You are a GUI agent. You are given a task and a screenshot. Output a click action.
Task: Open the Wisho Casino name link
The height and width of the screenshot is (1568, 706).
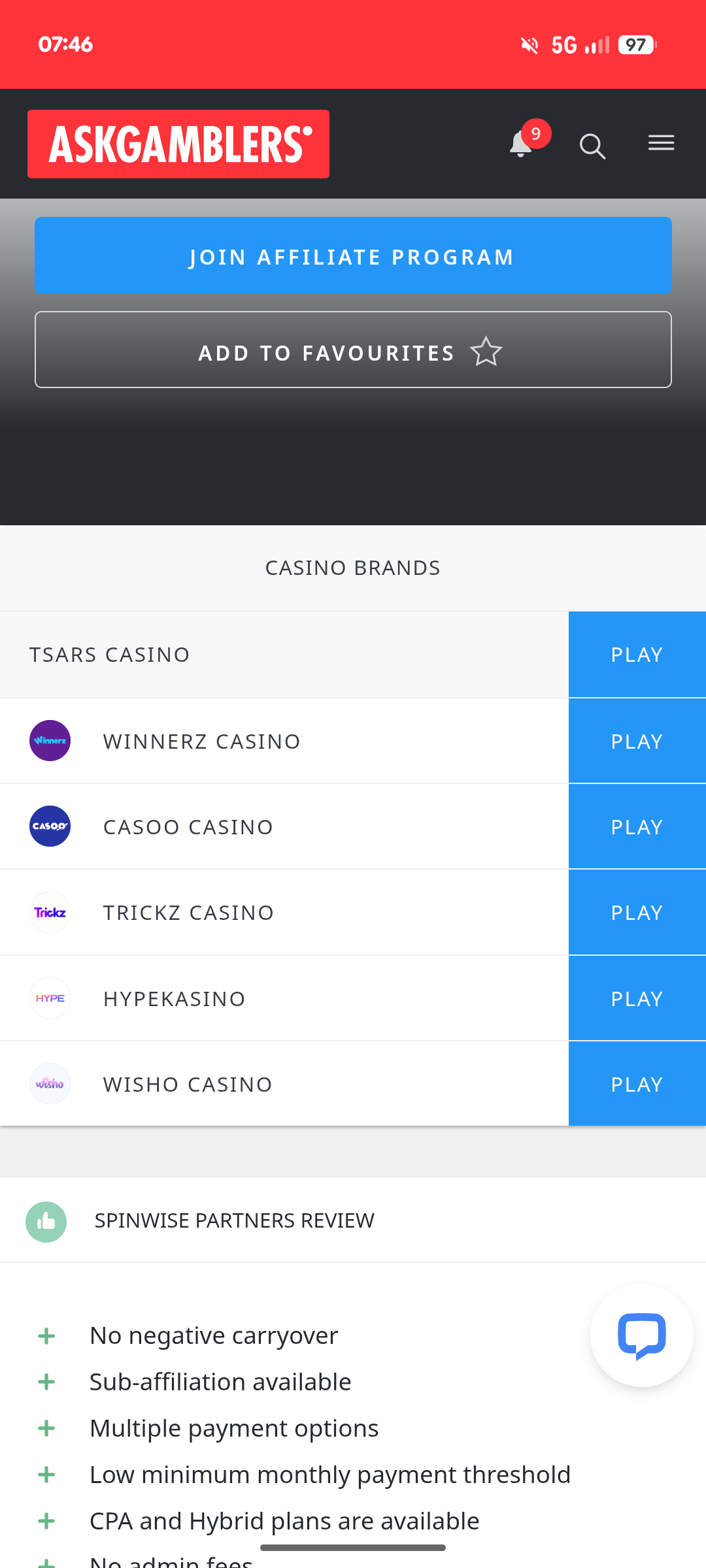(188, 1085)
